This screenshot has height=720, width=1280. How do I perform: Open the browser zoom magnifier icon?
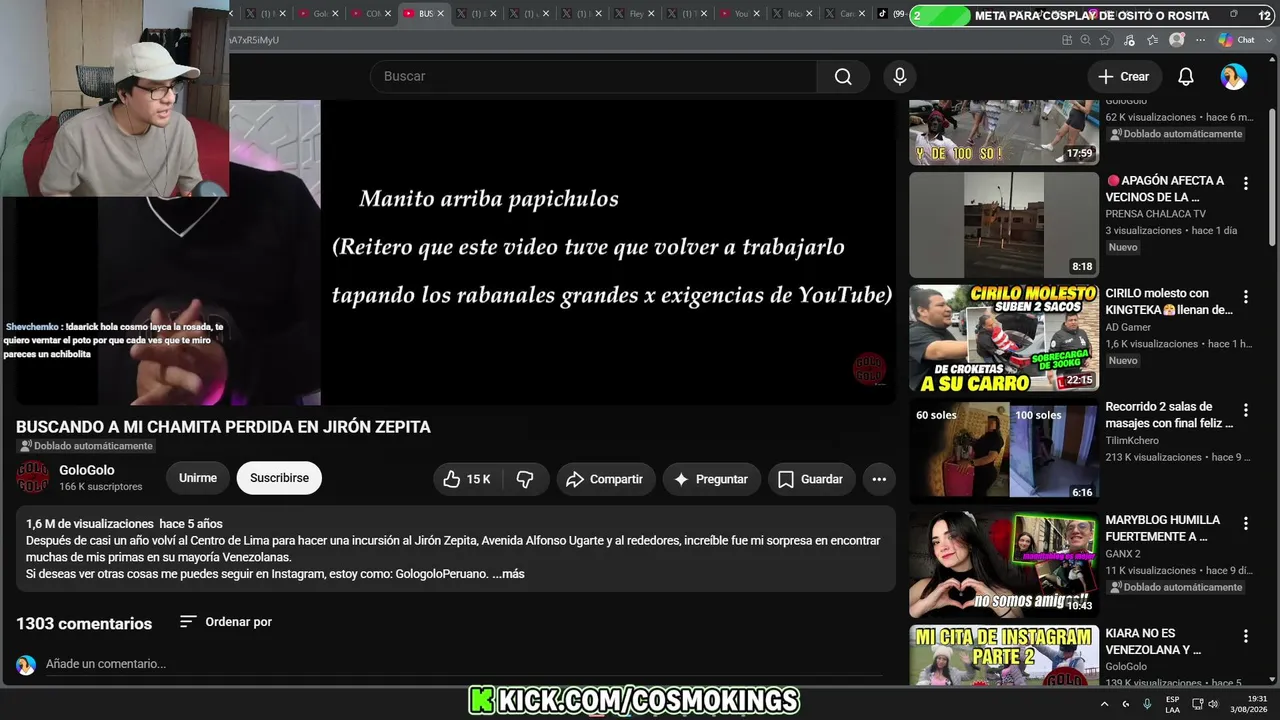[1085, 40]
